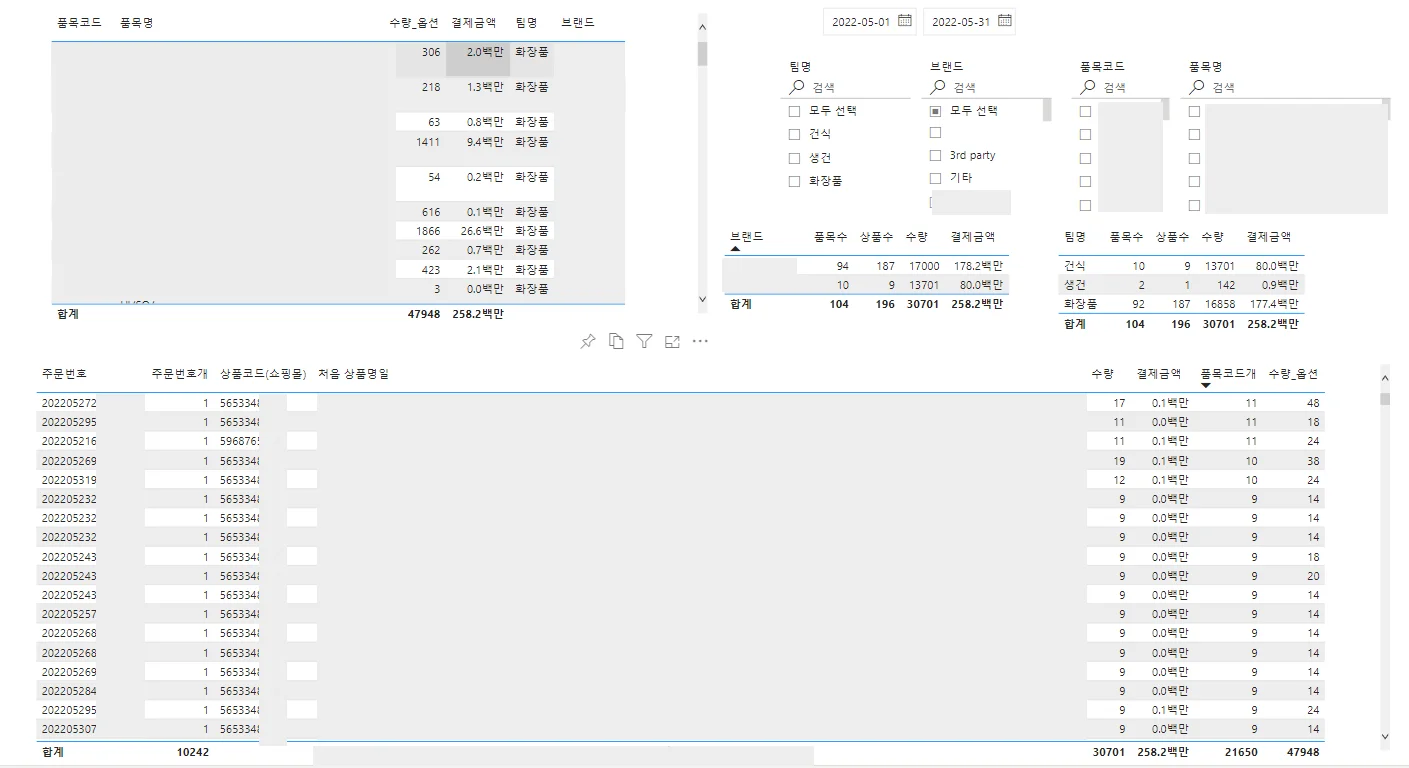Click the 품목코드 slicer scrollbar thumb

coord(1166,109)
